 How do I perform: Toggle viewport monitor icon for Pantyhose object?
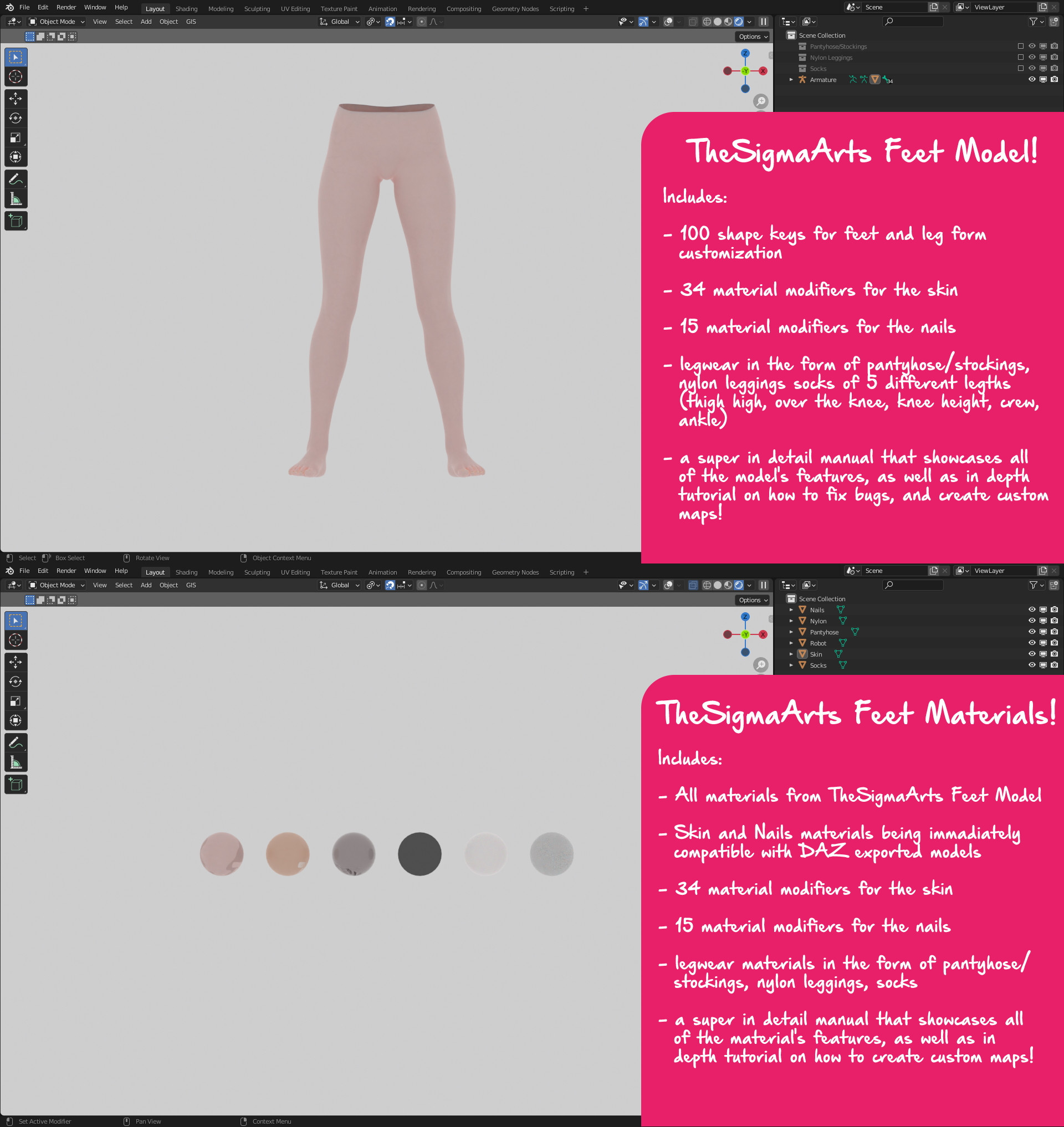1043,632
